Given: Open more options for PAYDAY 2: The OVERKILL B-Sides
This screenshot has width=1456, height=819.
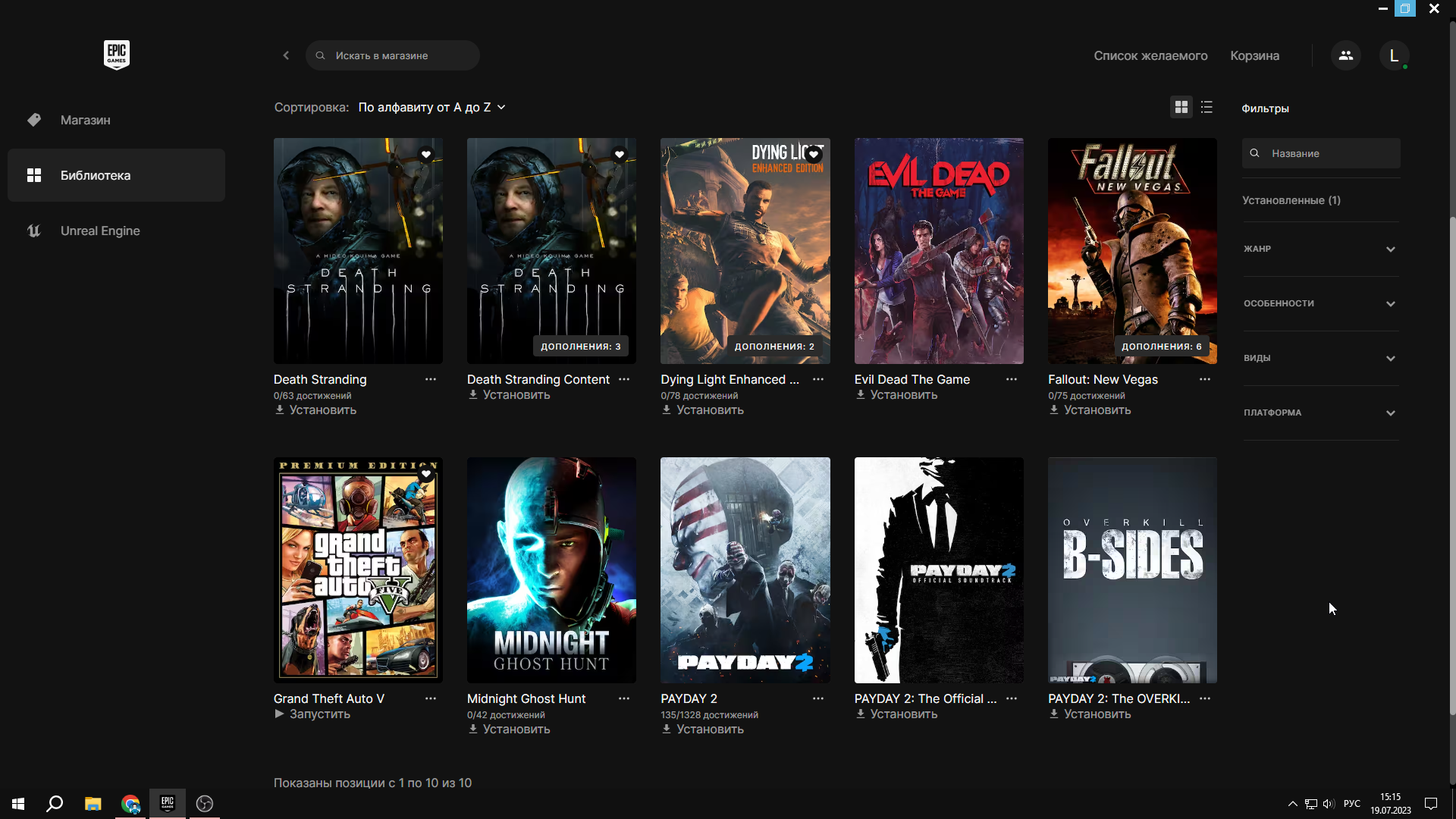Looking at the screenshot, I should pos(1205,698).
